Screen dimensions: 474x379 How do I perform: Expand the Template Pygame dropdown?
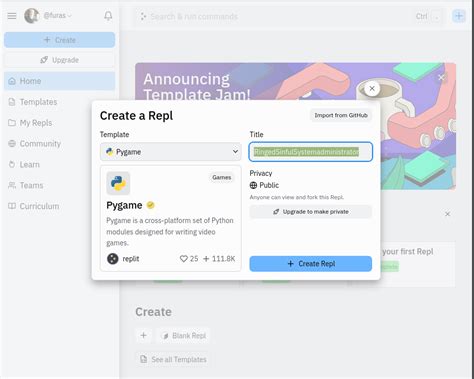tap(170, 152)
